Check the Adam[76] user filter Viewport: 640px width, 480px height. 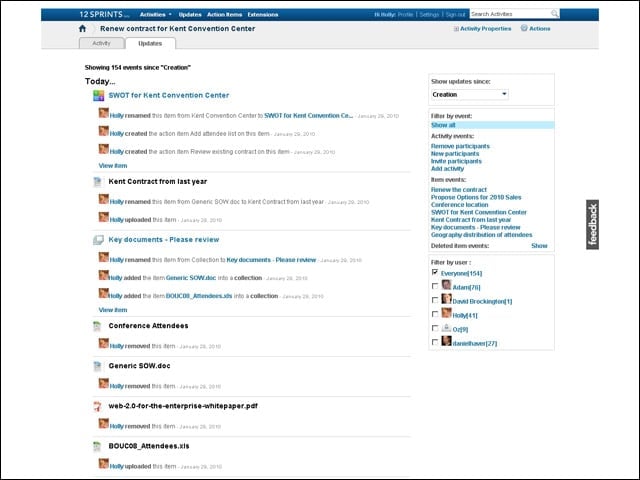(x=435, y=286)
